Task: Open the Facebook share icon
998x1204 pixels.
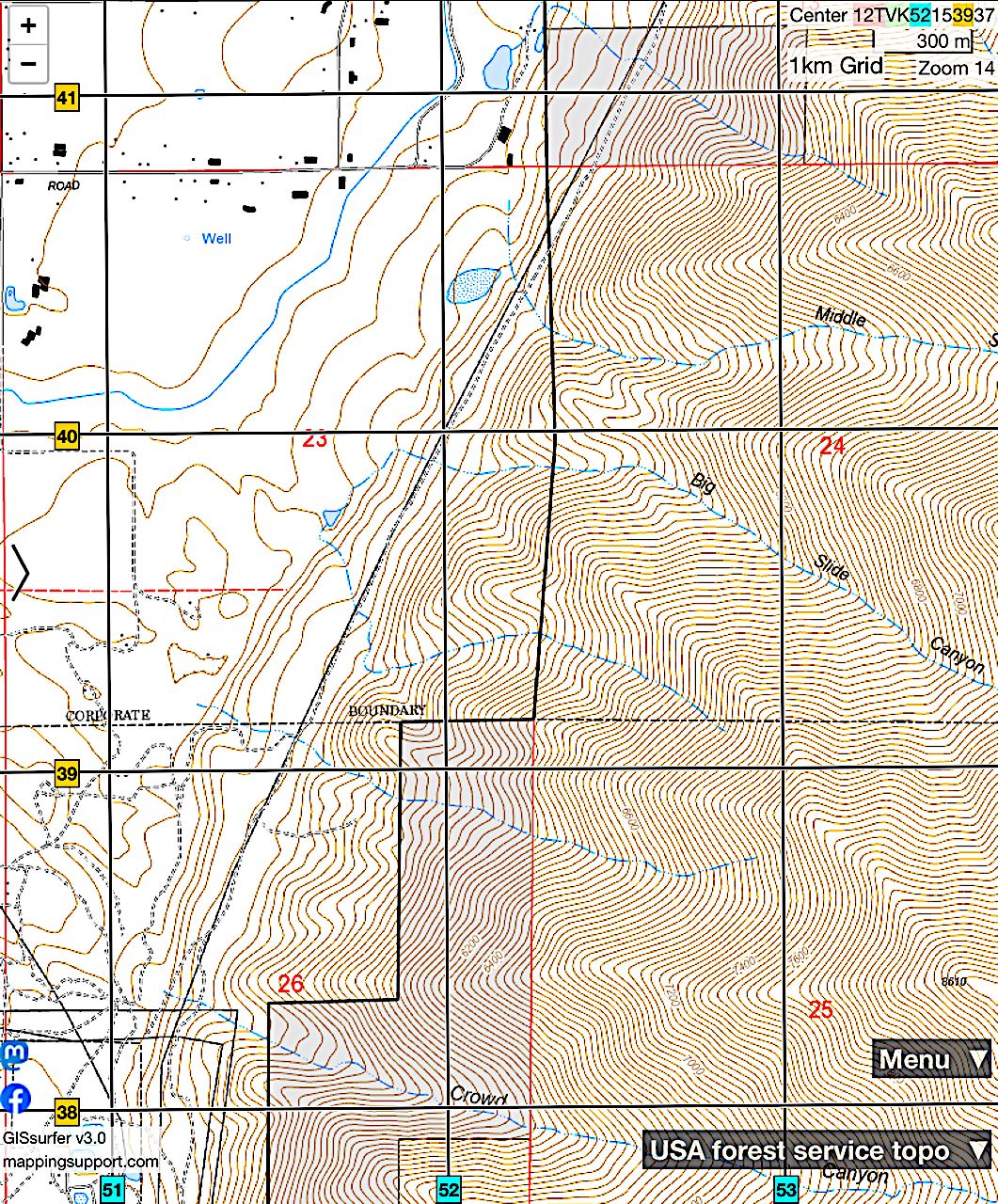Action: pyautogui.click(x=15, y=1098)
